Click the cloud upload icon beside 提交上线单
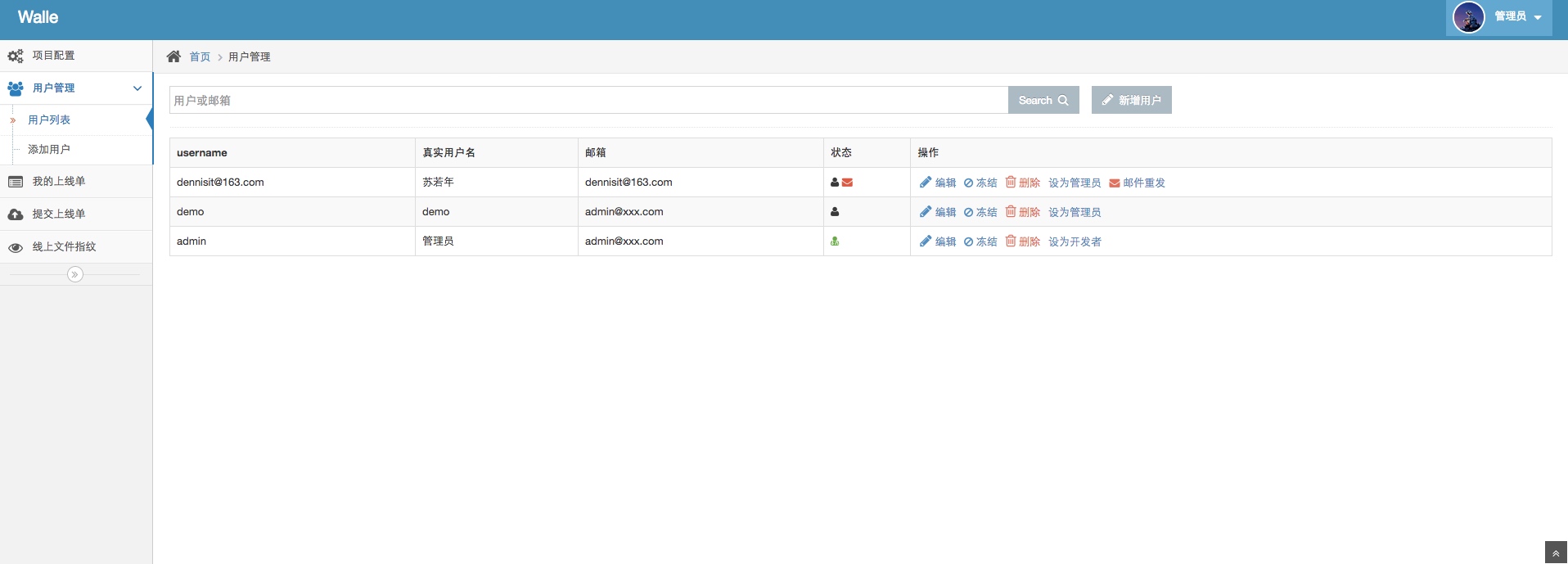1568x564 pixels. click(16, 214)
